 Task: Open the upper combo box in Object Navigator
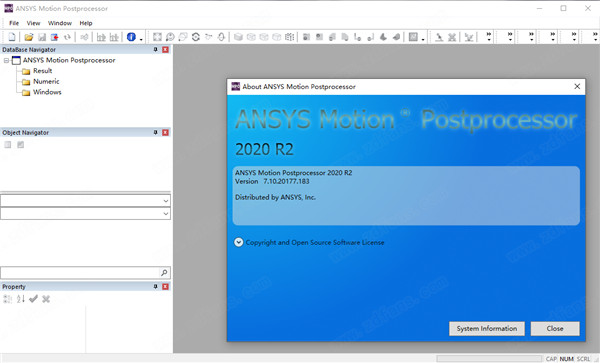click(166, 201)
